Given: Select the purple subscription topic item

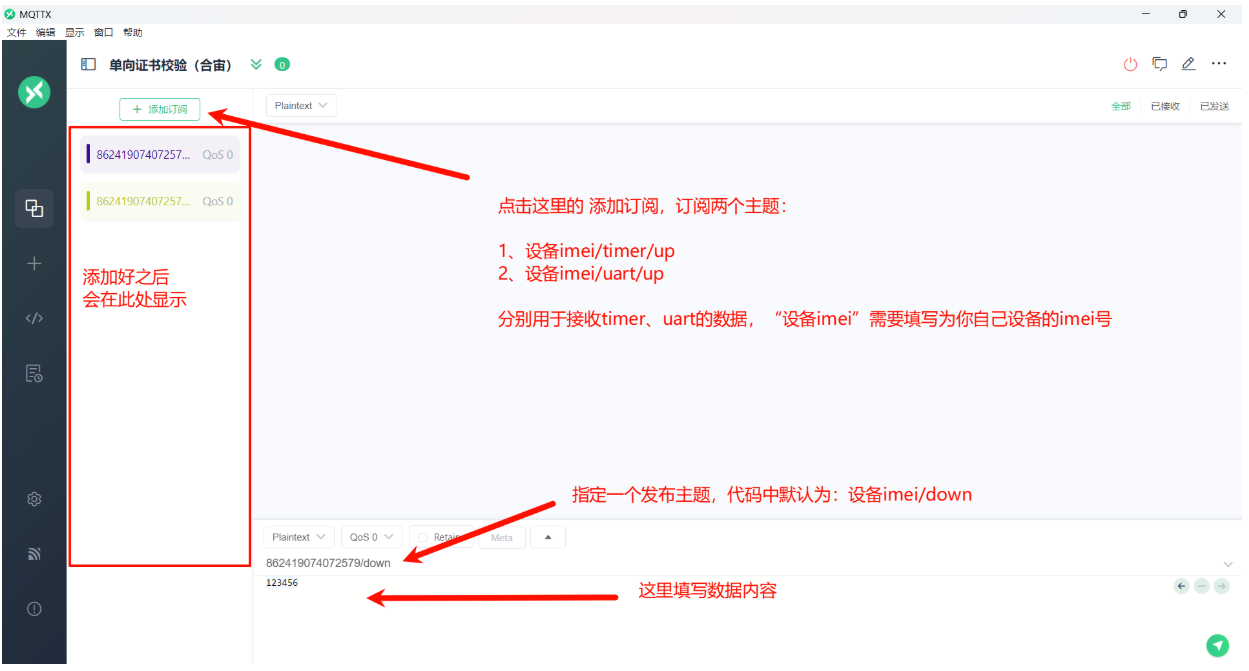Looking at the screenshot, I should (160, 155).
